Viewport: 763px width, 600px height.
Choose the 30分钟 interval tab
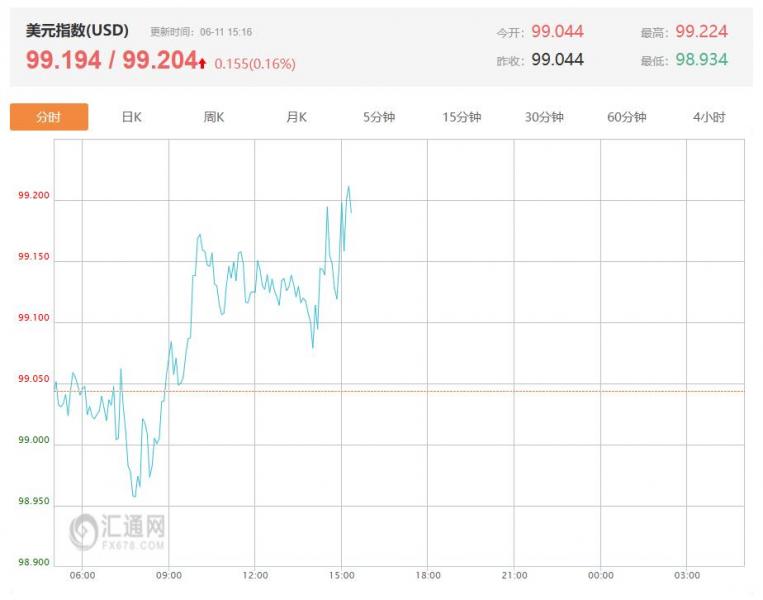(x=544, y=117)
